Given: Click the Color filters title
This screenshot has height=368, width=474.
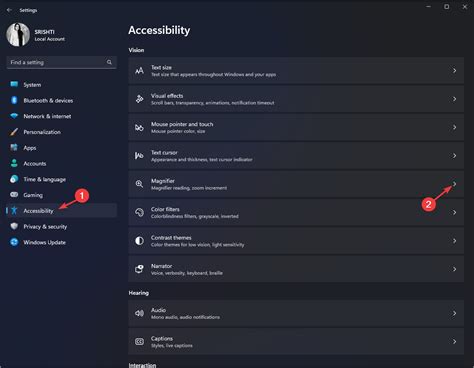Looking at the screenshot, I should pyautogui.click(x=165, y=209).
